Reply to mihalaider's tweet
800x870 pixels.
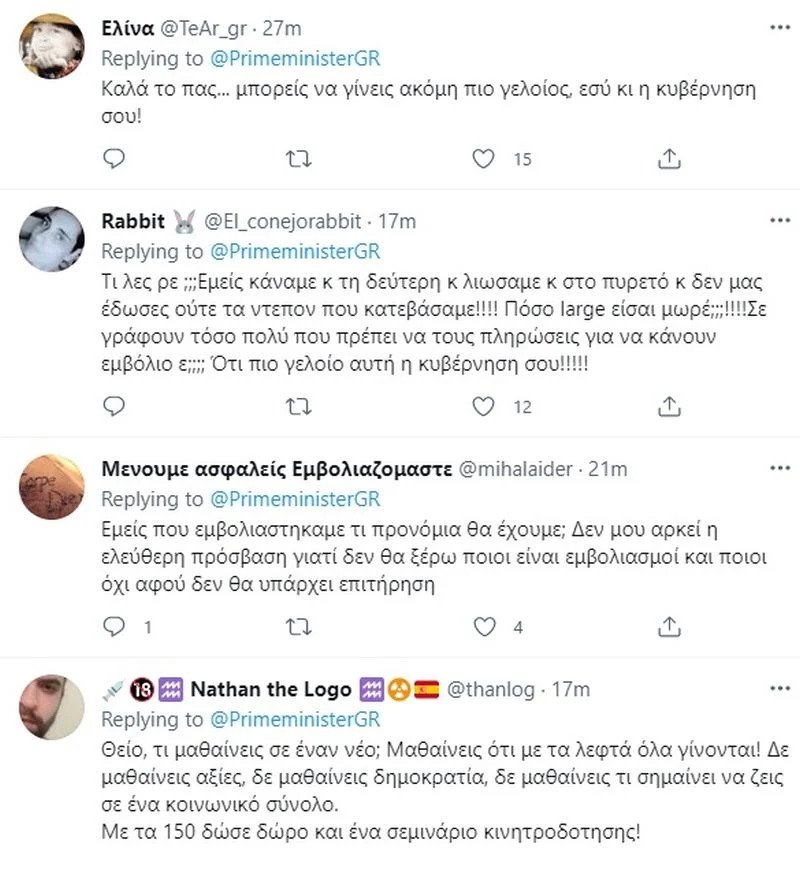pos(115,627)
